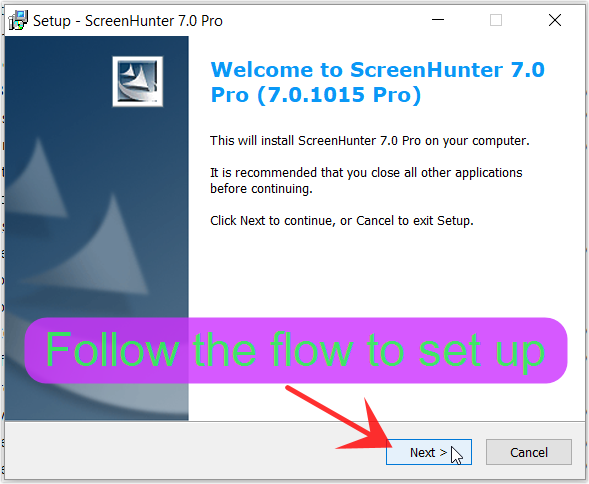
Task: Cancel the ScreenHunter installation
Action: click(x=529, y=452)
